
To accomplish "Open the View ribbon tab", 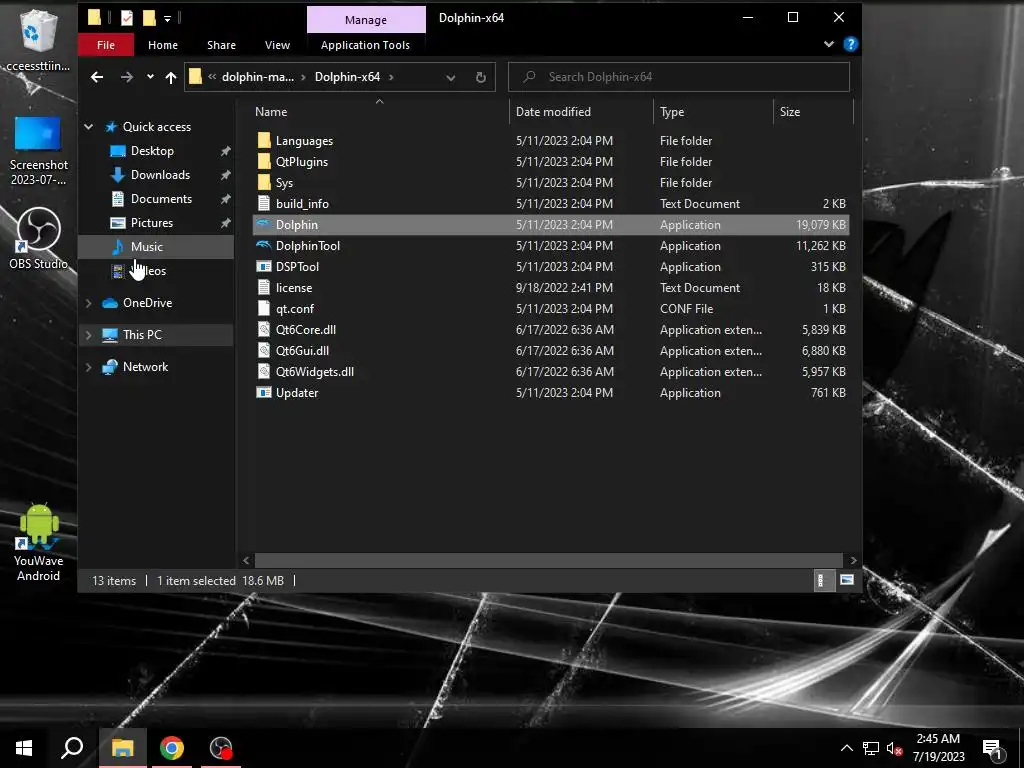I will click(x=277, y=45).
